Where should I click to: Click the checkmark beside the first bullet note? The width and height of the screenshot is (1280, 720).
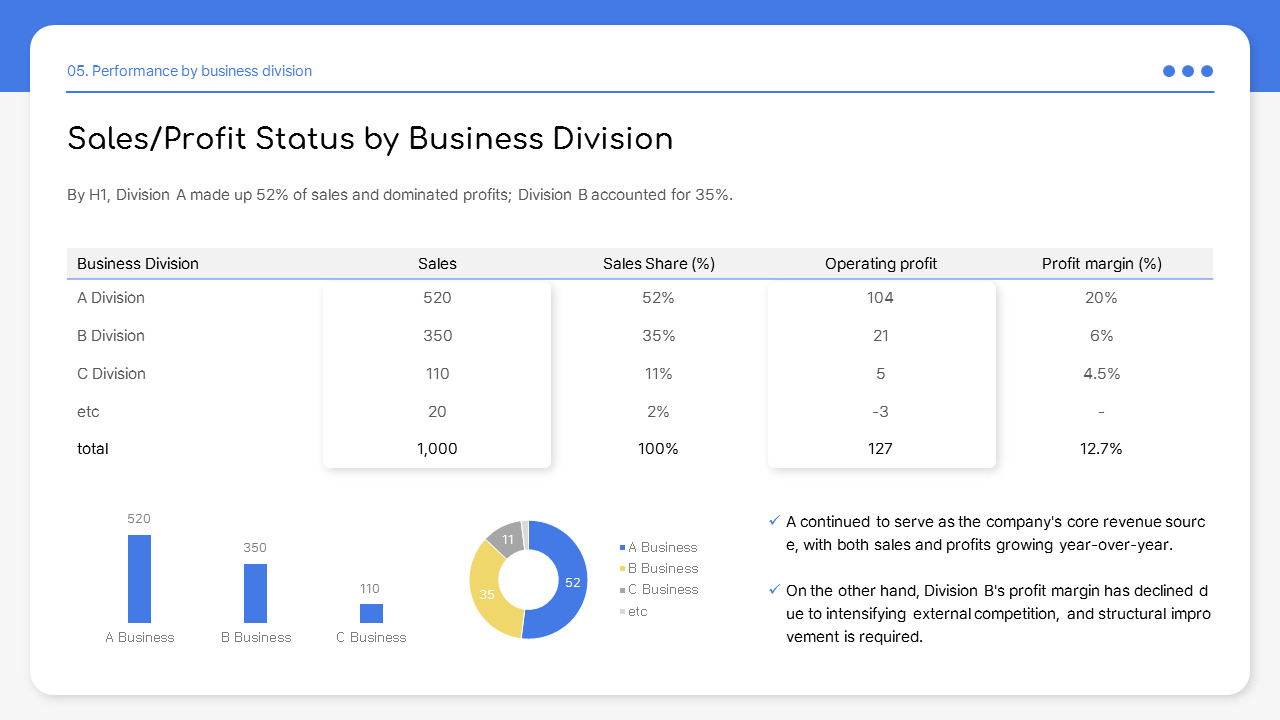pyautogui.click(x=774, y=520)
